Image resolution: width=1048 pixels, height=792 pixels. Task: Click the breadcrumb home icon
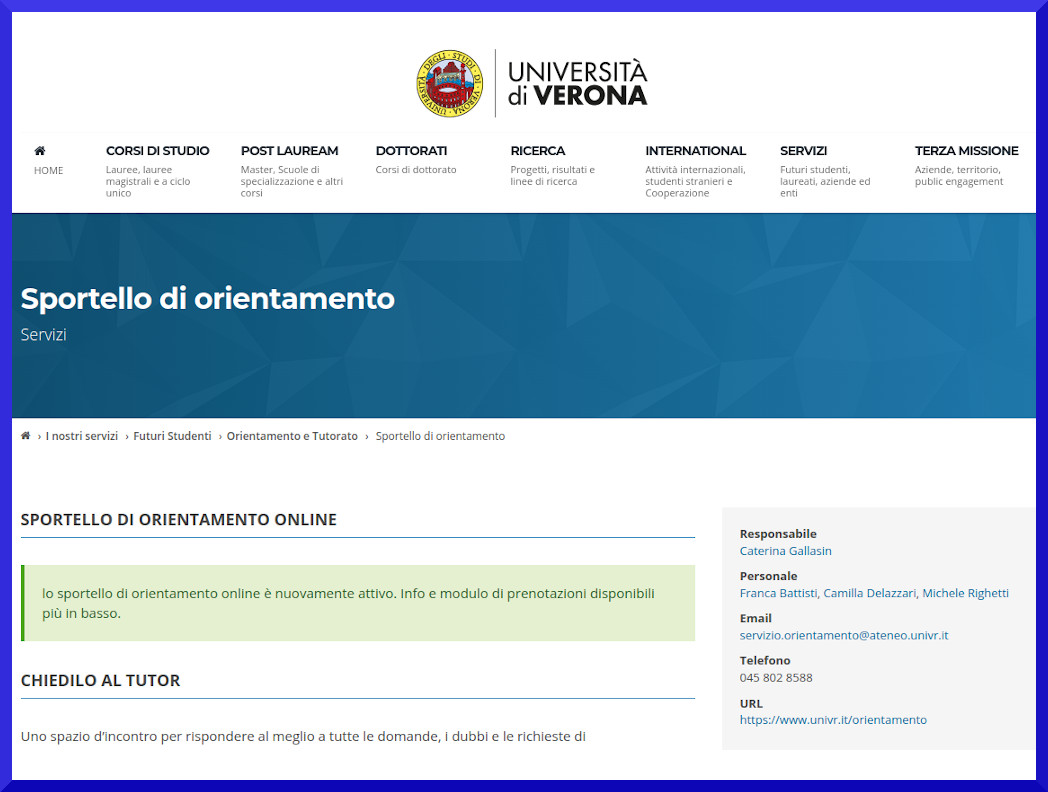tap(25, 436)
